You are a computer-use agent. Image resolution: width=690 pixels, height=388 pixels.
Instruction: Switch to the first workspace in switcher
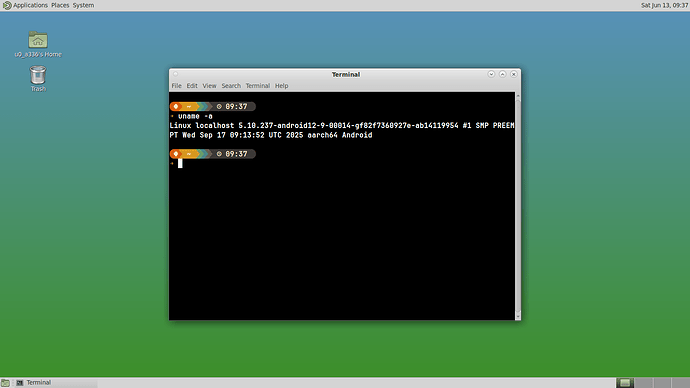(625, 383)
